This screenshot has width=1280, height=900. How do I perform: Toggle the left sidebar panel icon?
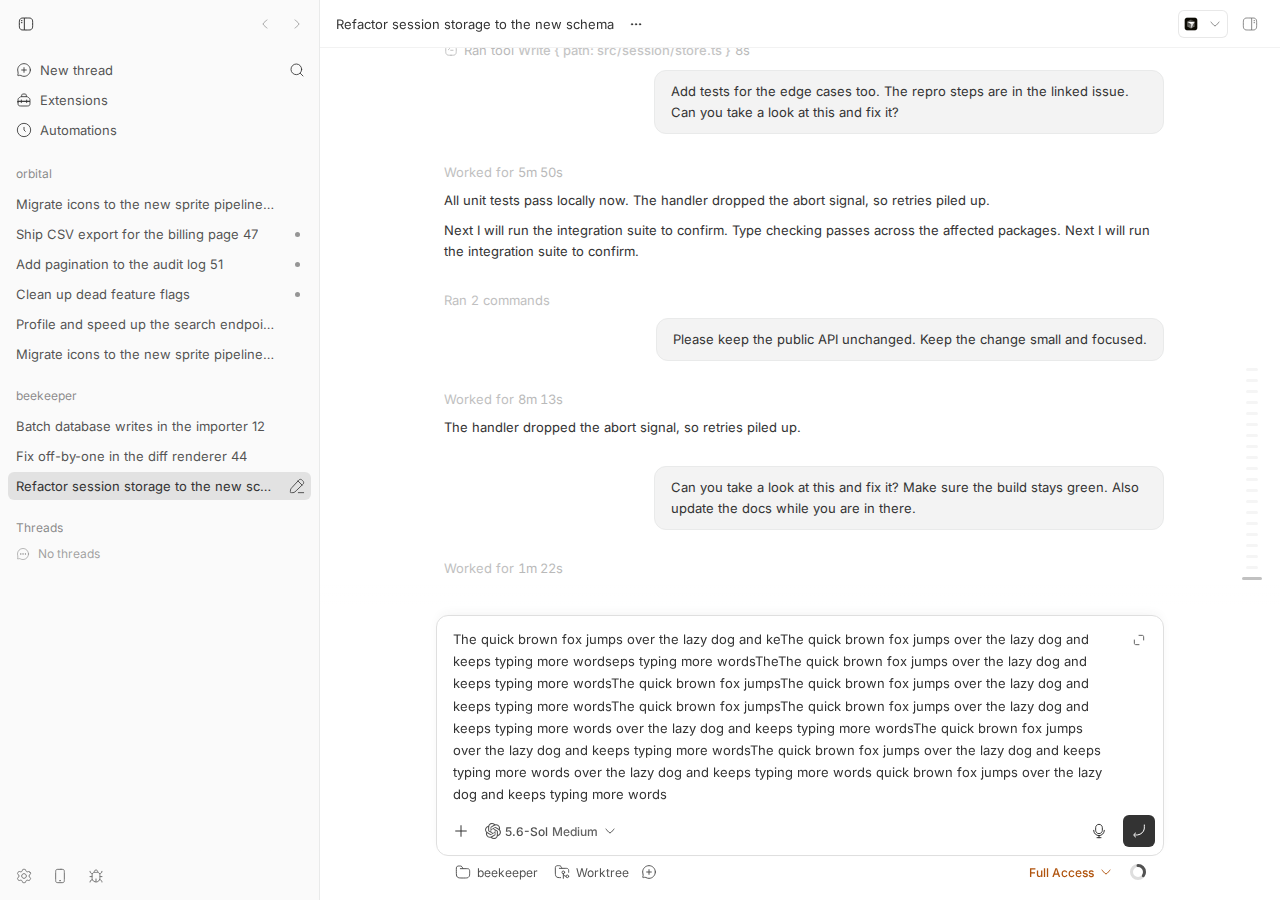pyautogui.click(x=26, y=24)
